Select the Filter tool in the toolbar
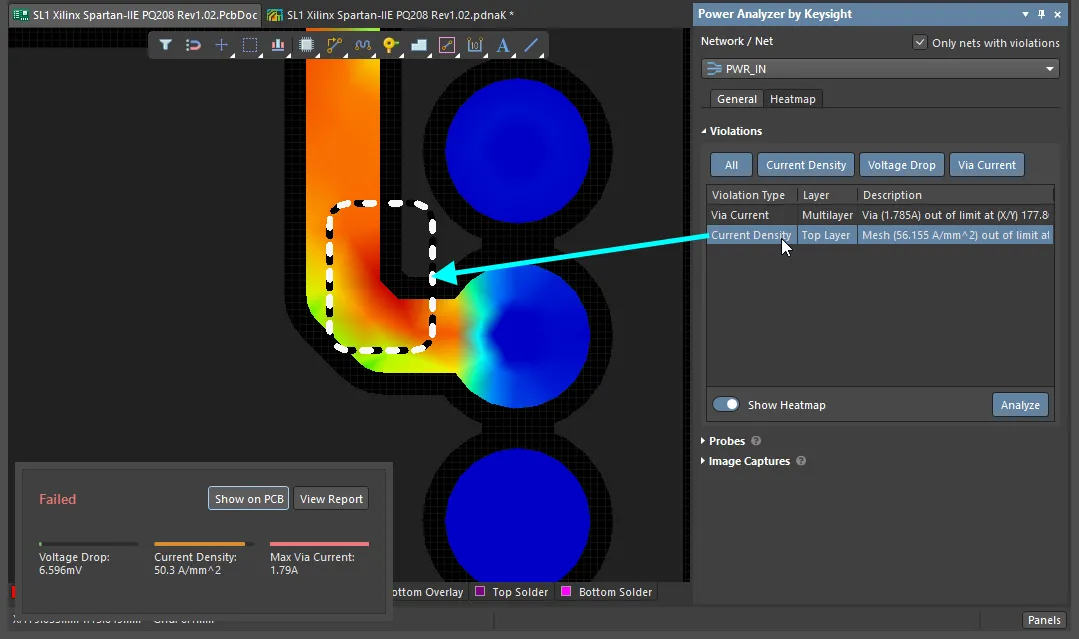 pyautogui.click(x=166, y=44)
